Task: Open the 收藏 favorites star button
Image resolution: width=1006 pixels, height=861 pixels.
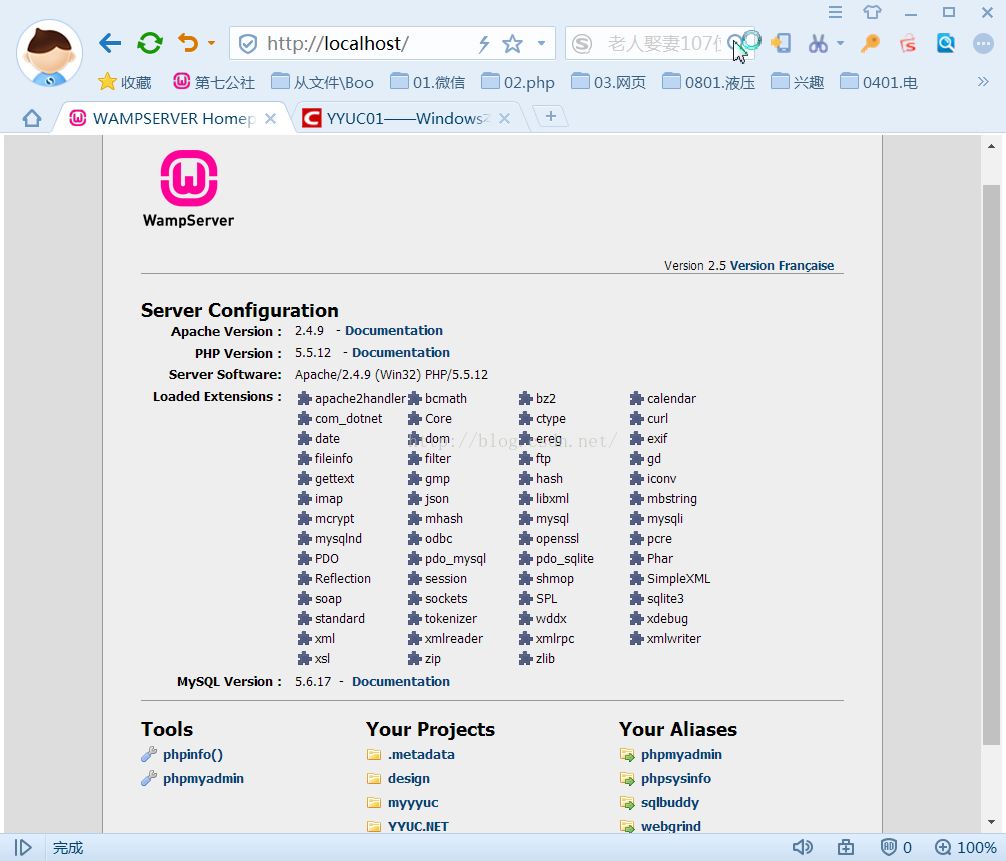Action: click(x=124, y=82)
